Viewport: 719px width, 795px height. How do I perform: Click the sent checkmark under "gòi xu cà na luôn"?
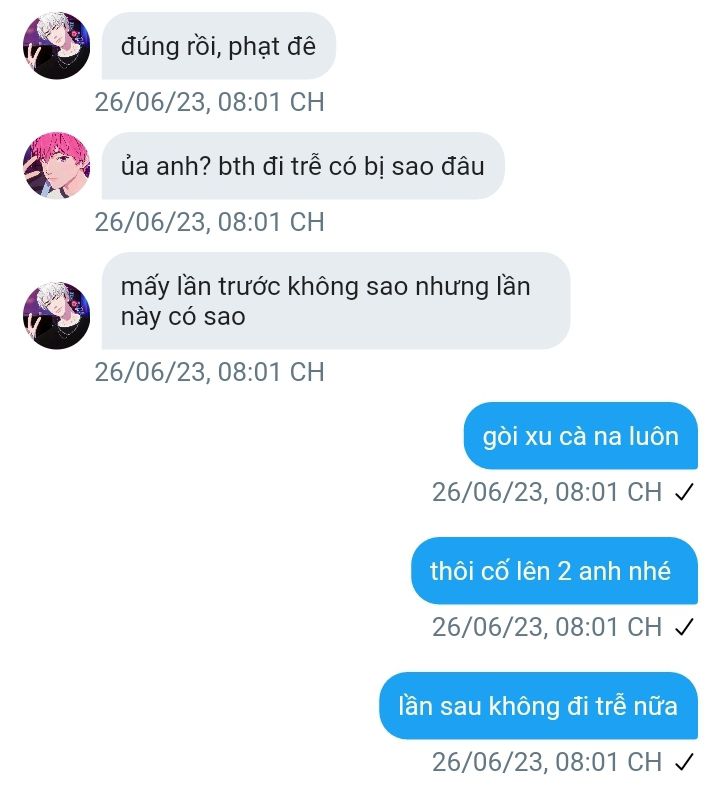pos(684,492)
